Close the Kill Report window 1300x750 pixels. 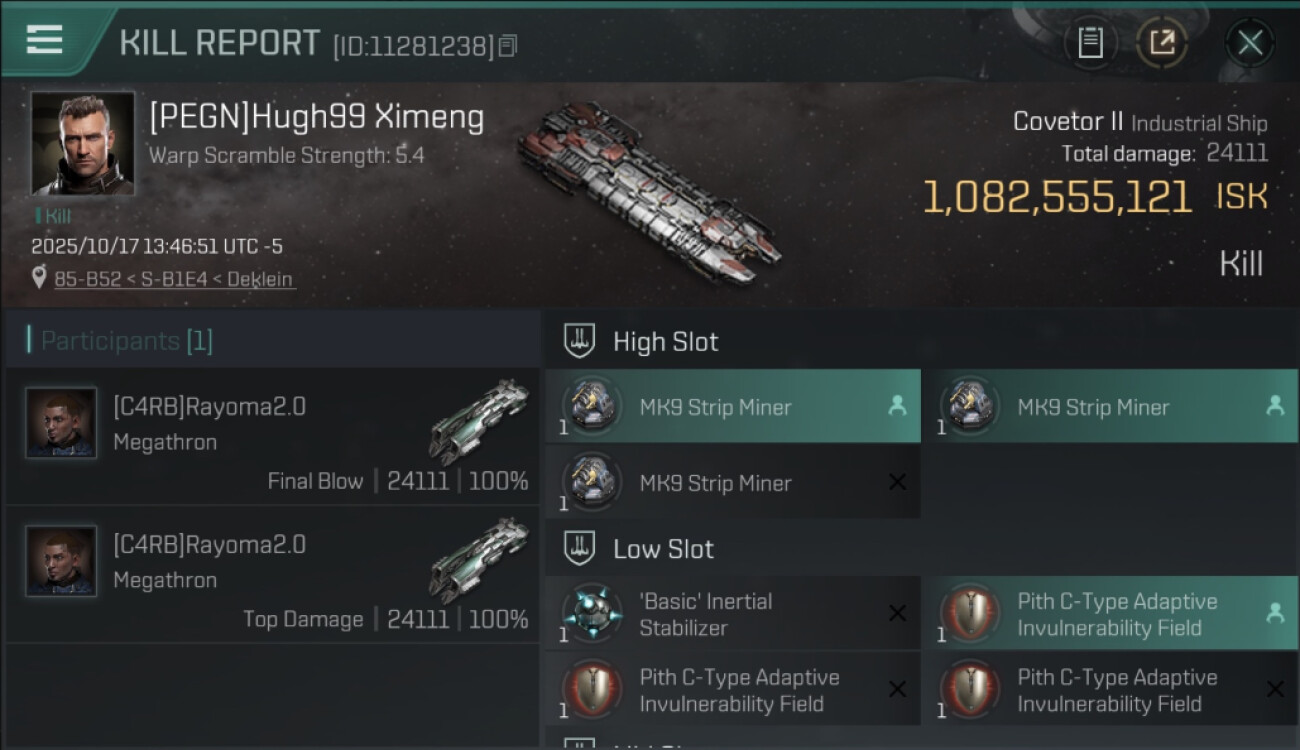1249,42
